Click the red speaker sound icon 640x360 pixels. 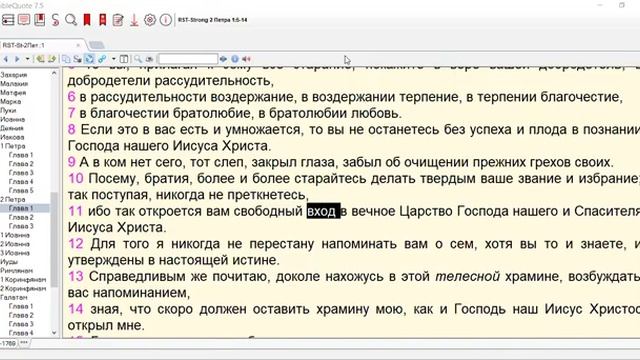(x=247, y=59)
